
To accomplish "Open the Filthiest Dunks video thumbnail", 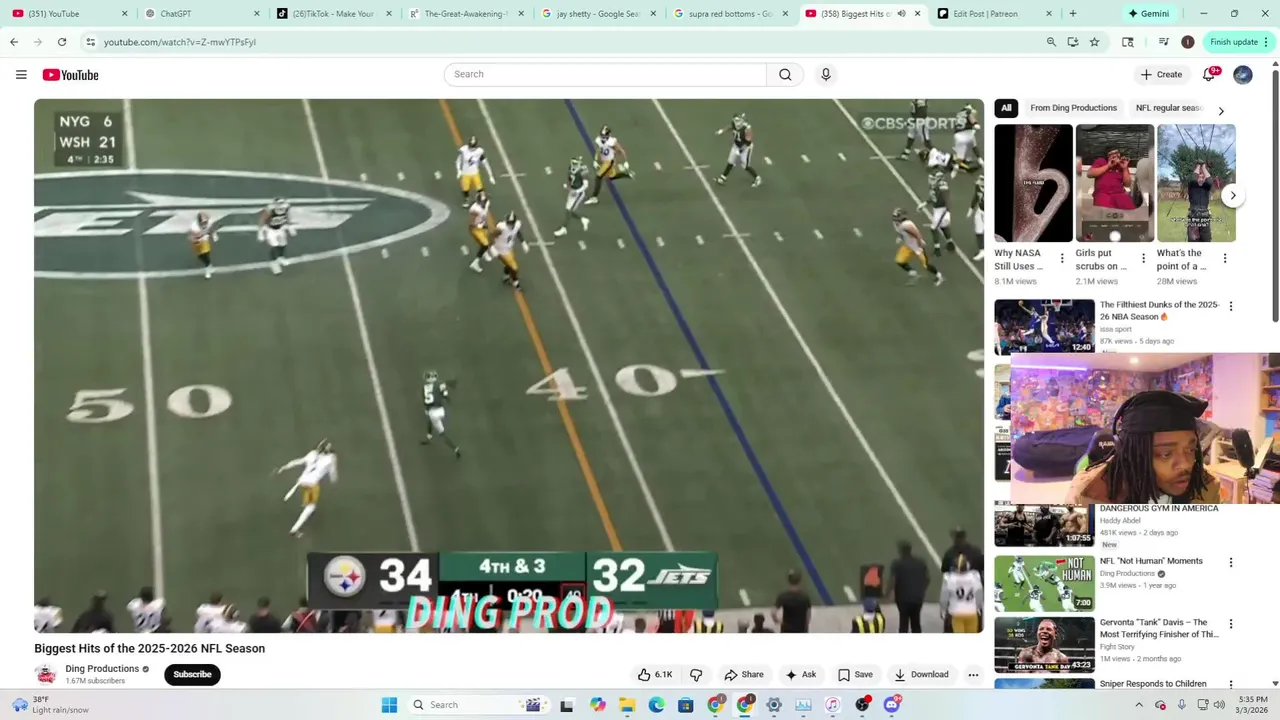I will click(1044, 327).
